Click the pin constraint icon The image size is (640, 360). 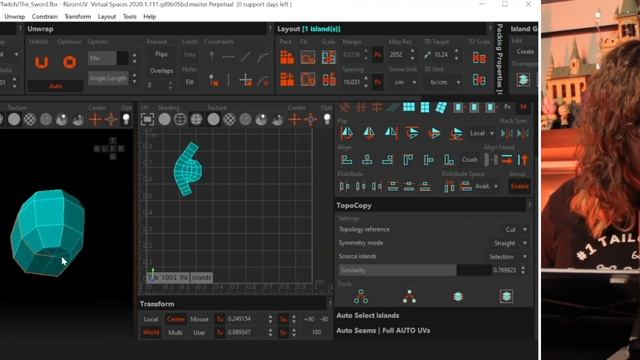pos(211,57)
